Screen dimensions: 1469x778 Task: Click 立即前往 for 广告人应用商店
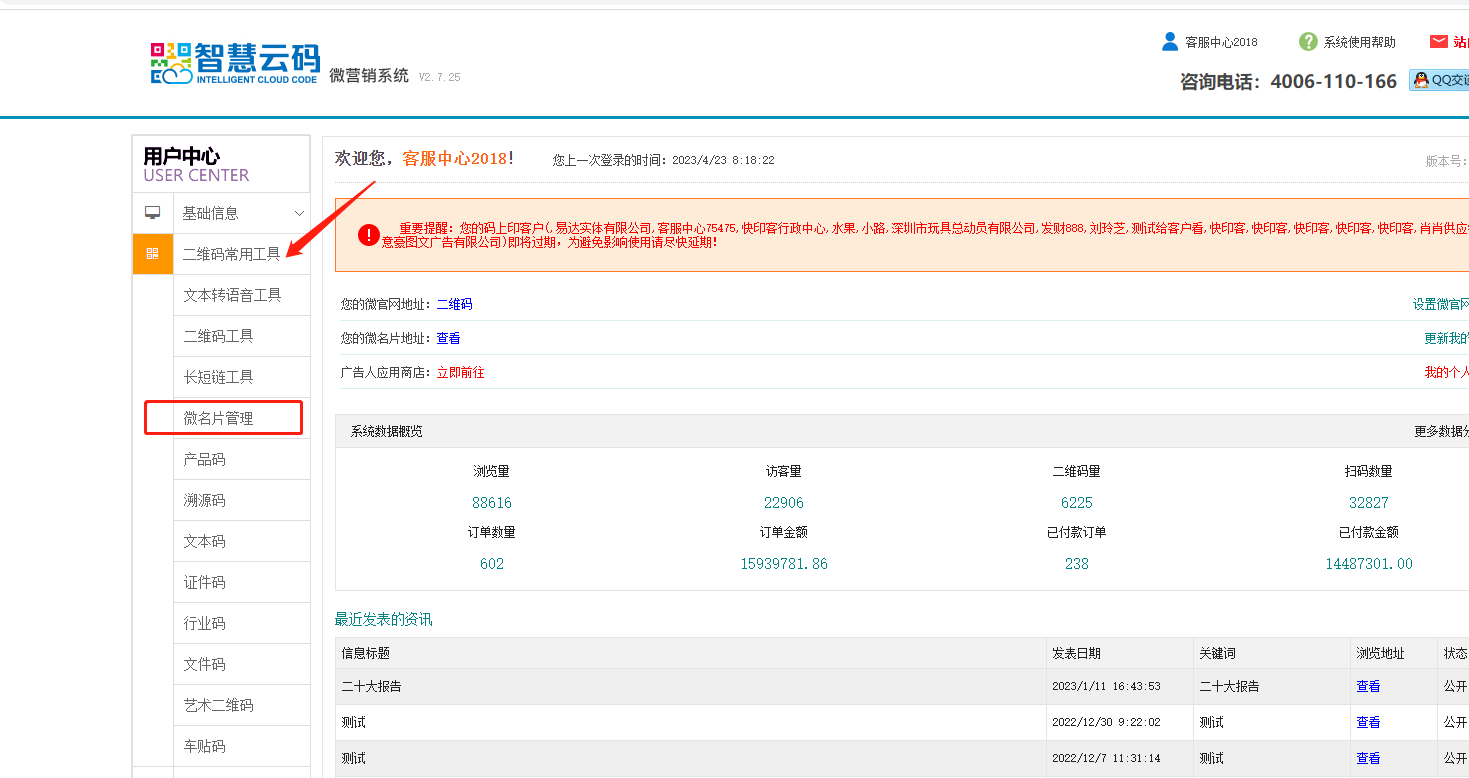[460, 372]
